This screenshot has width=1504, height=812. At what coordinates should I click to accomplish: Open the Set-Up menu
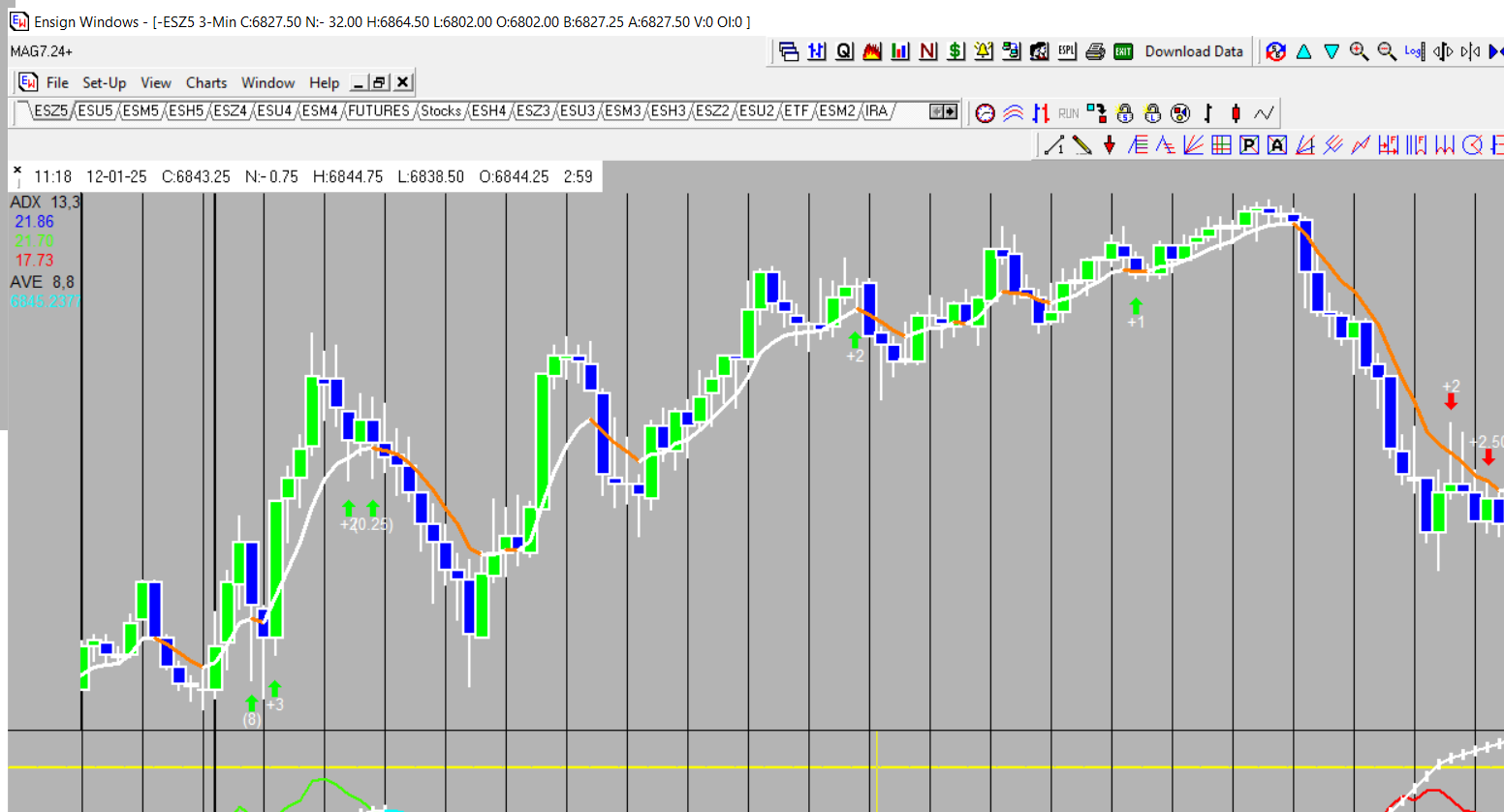pyautogui.click(x=104, y=83)
